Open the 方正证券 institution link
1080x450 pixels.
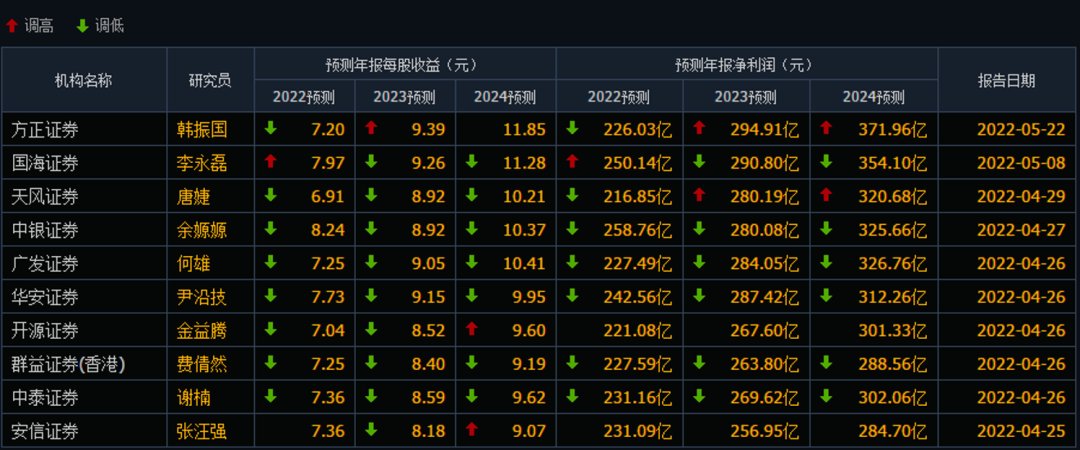45,129
